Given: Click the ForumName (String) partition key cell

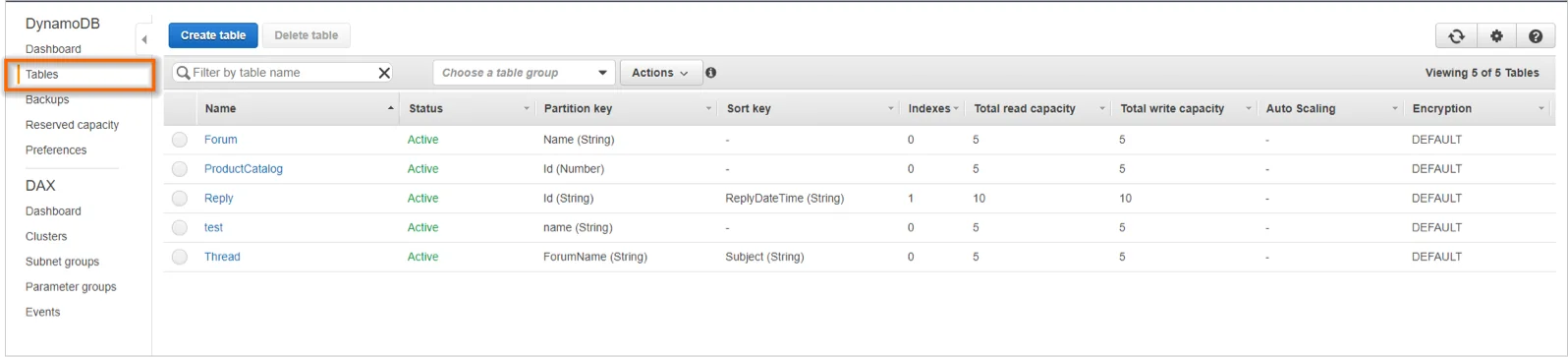Looking at the screenshot, I should (x=595, y=257).
